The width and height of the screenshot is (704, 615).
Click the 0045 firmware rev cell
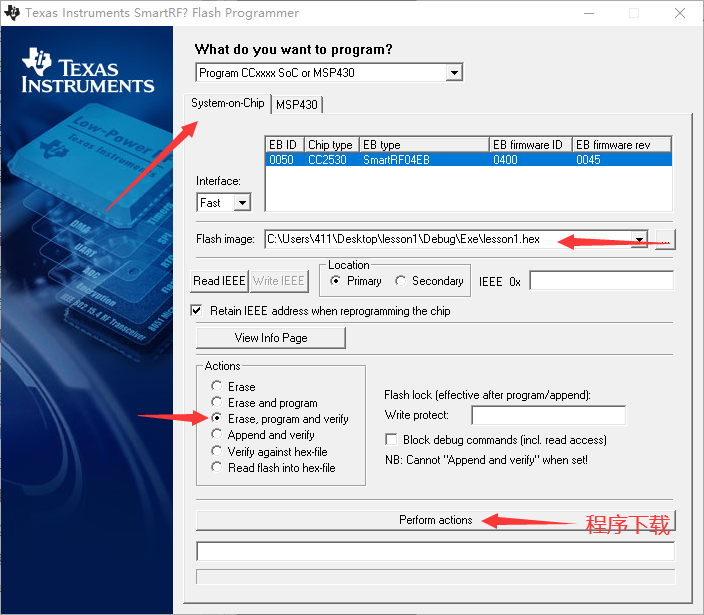point(588,160)
